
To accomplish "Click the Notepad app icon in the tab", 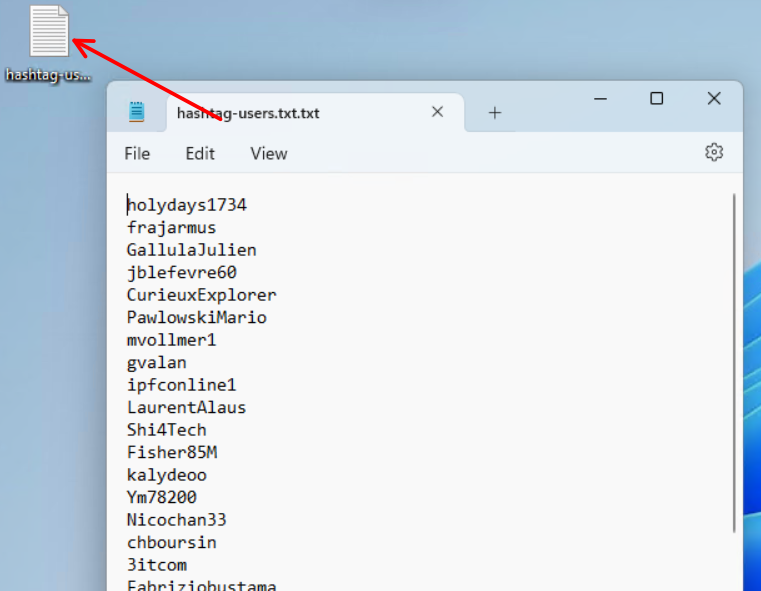I will click(137, 112).
